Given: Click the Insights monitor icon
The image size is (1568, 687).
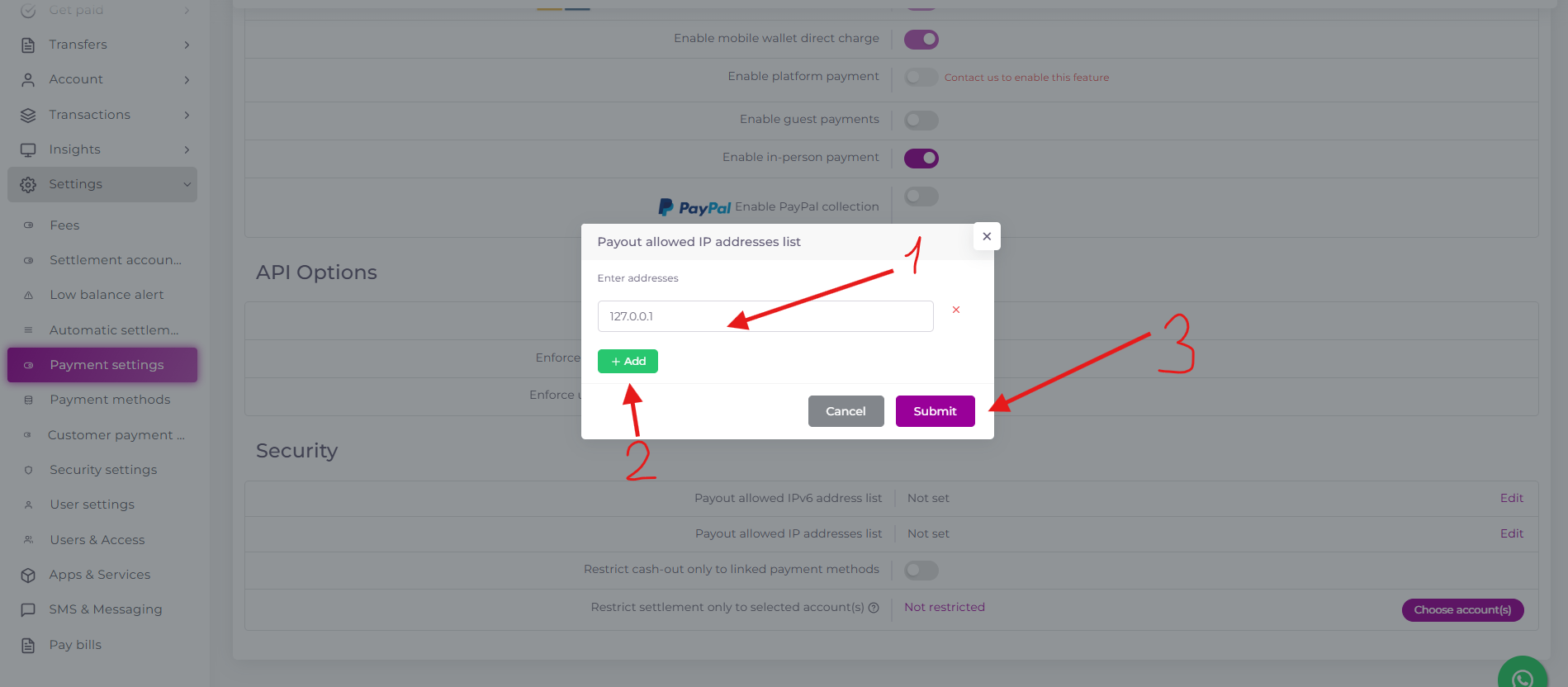Looking at the screenshot, I should pos(28,149).
